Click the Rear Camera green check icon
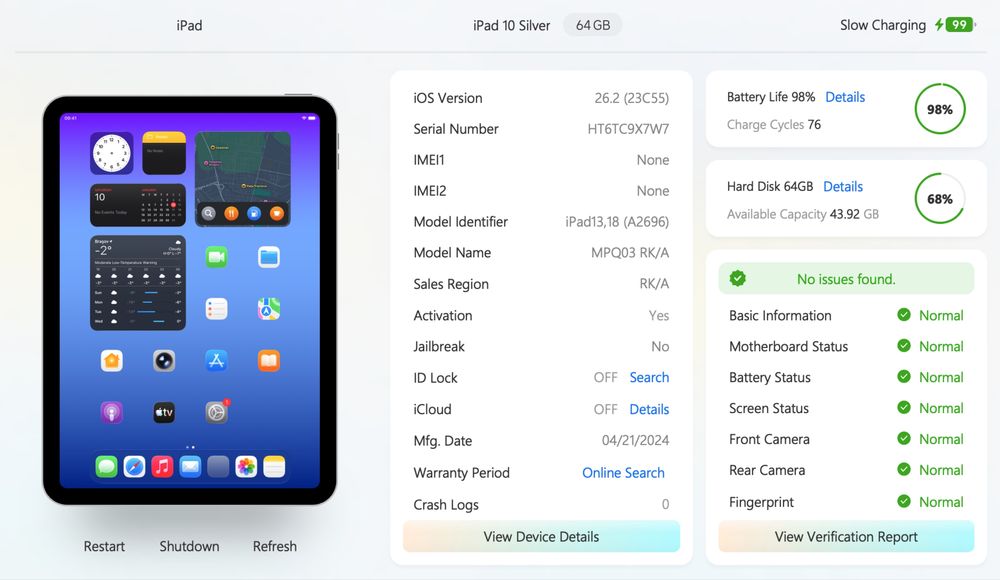Viewport: 1000px width, 580px height. tap(904, 470)
